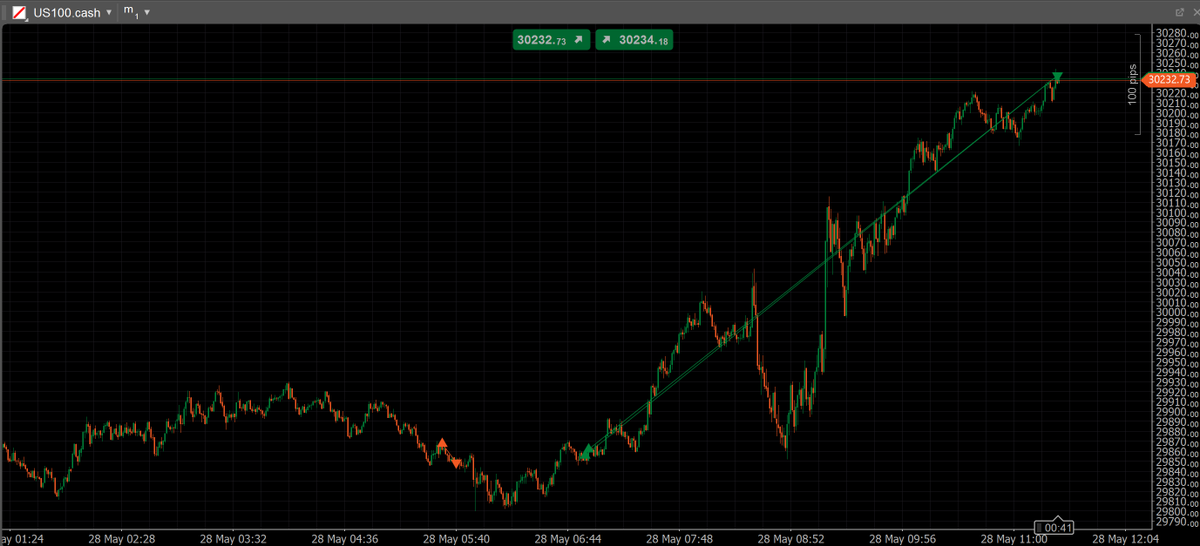
Task: Click the buy button at 30234.18
Action: tap(635, 40)
